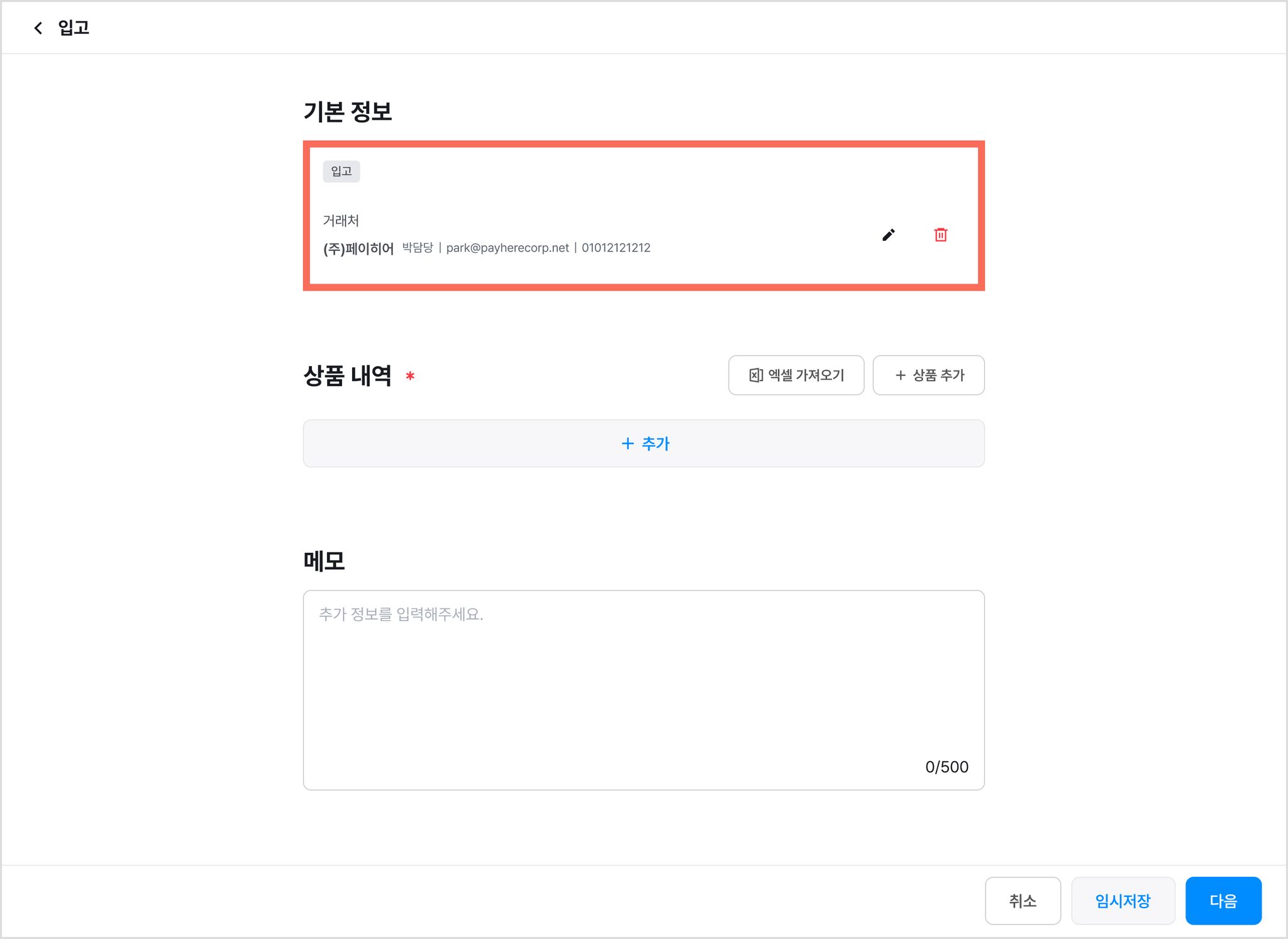The width and height of the screenshot is (1288, 939).
Task: Focus the 메모 text area
Action: tap(643, 690)
